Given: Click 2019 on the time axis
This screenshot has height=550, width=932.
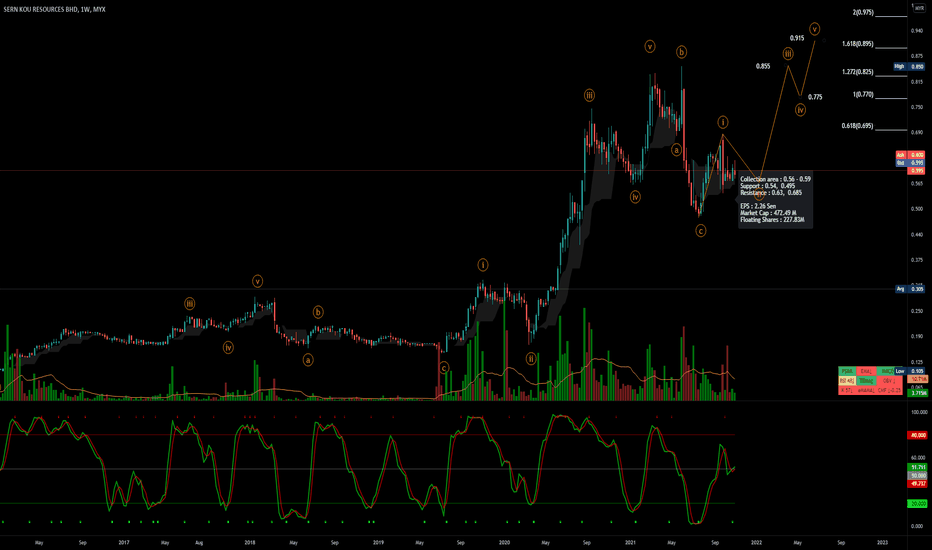Looking at the screenshot, I should pyautogui.click(x=378, y=542).
